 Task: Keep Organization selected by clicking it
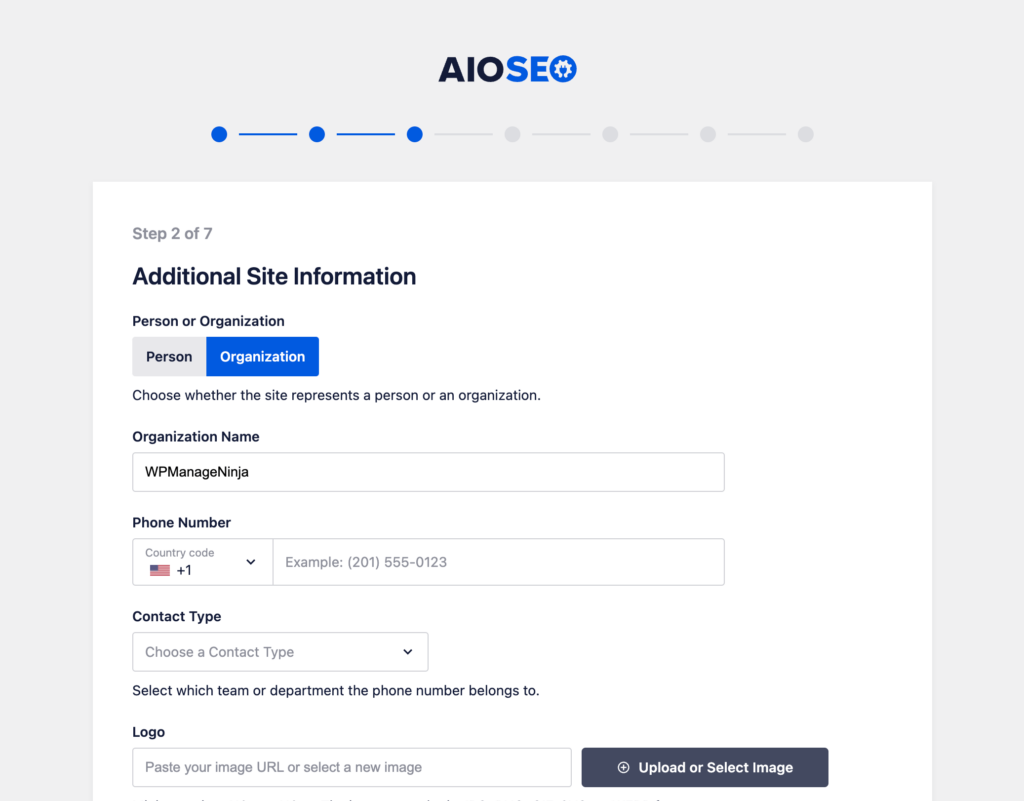tap(262, 356)
